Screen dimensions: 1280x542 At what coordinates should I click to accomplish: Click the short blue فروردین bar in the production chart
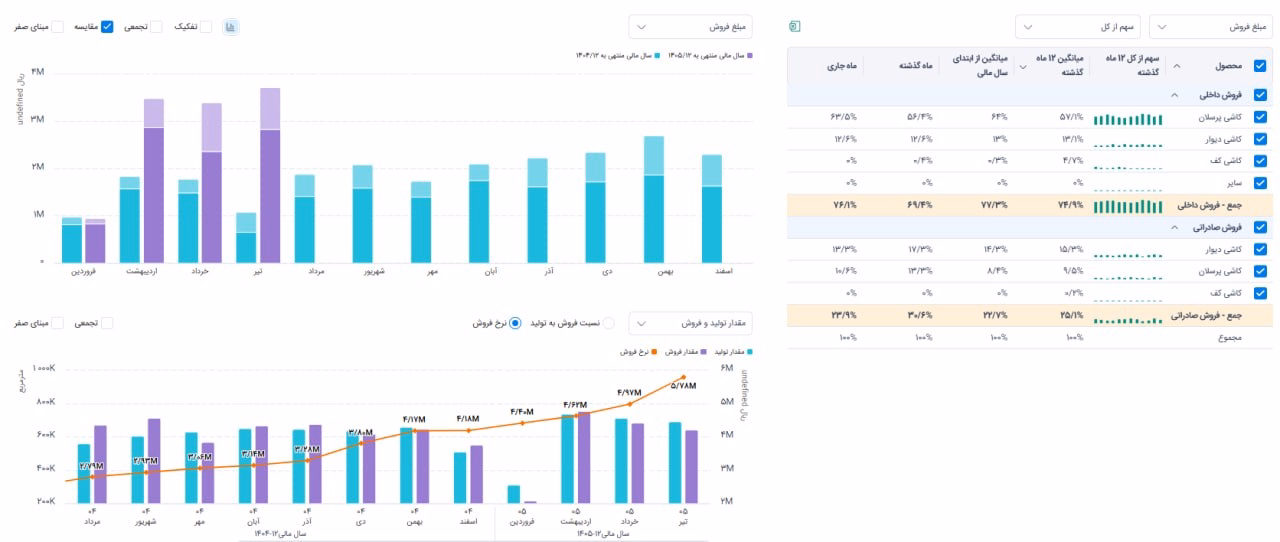(514, 494)
